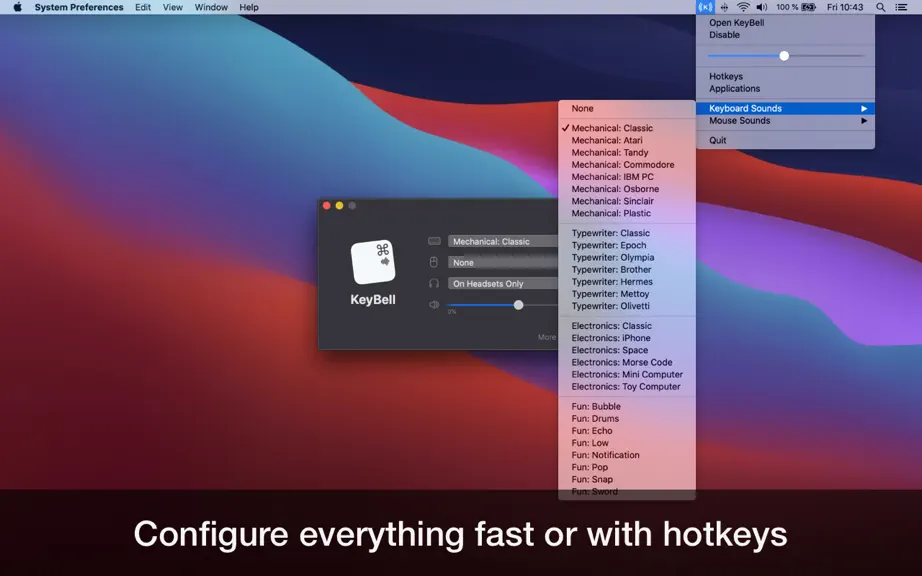Select Fun: Echo sound
This screenshot has width=922, height=576.
click(627, 430)
